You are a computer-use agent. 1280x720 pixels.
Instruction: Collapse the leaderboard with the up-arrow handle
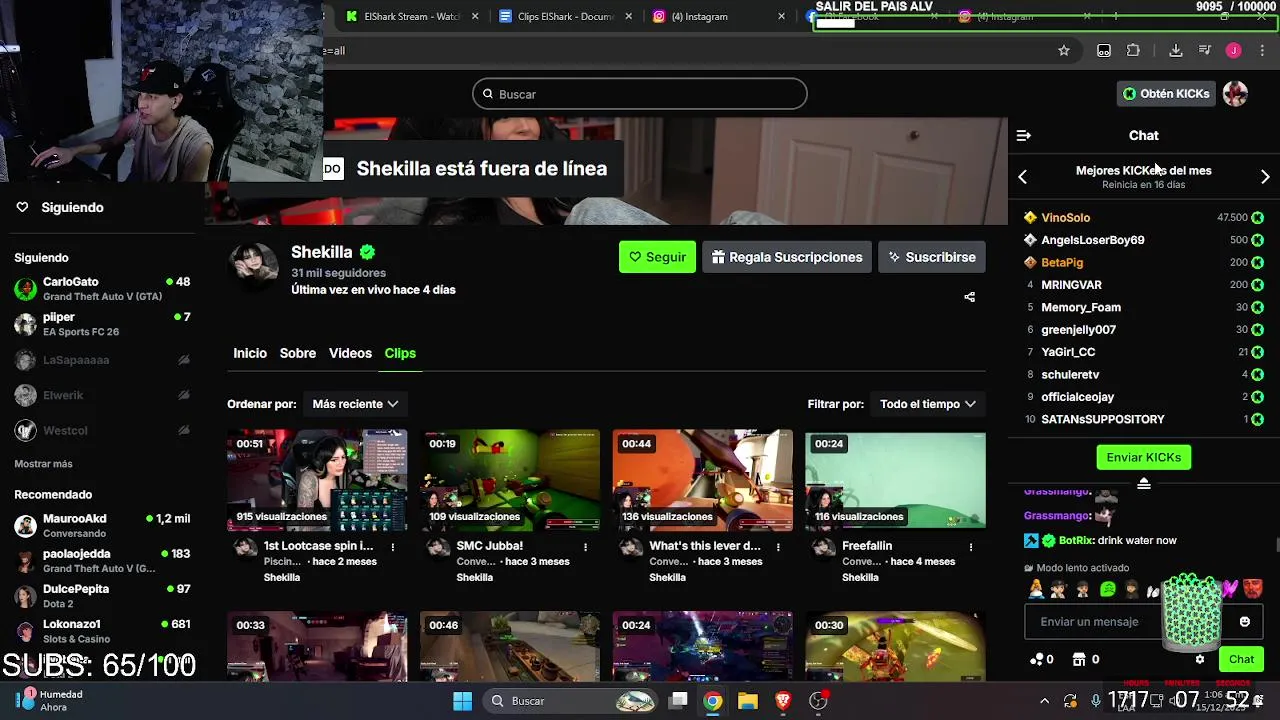click(1144, 484)
